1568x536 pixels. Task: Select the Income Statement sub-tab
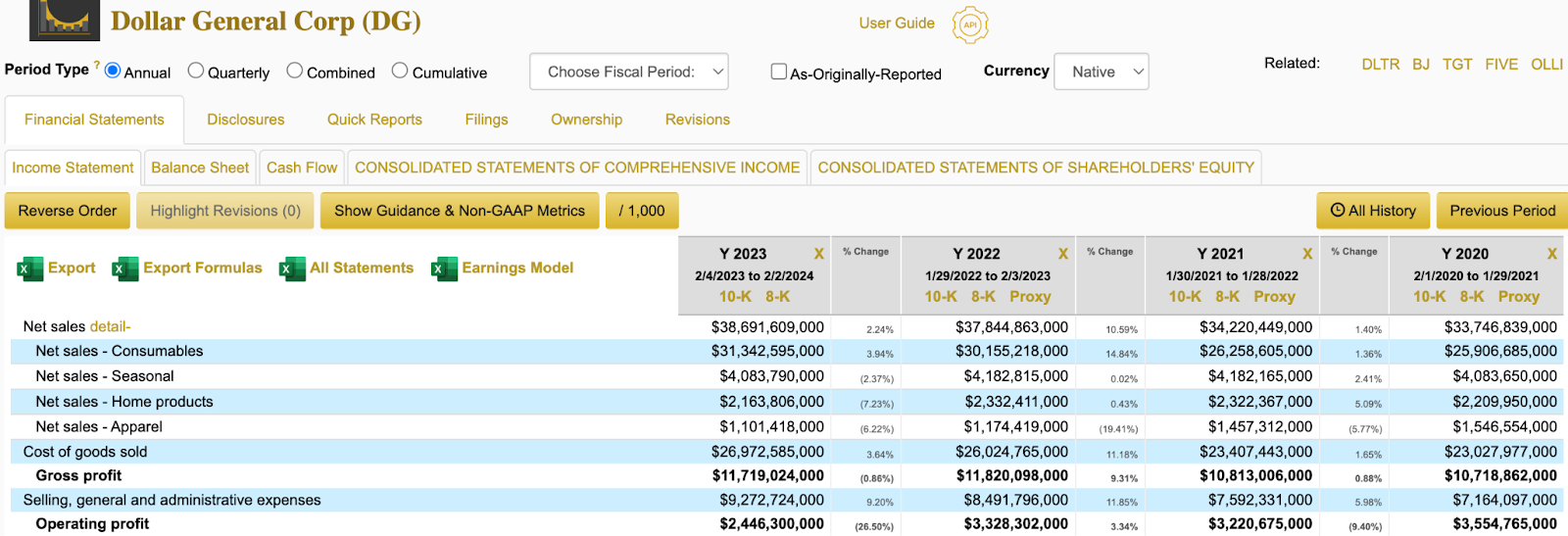73,168
